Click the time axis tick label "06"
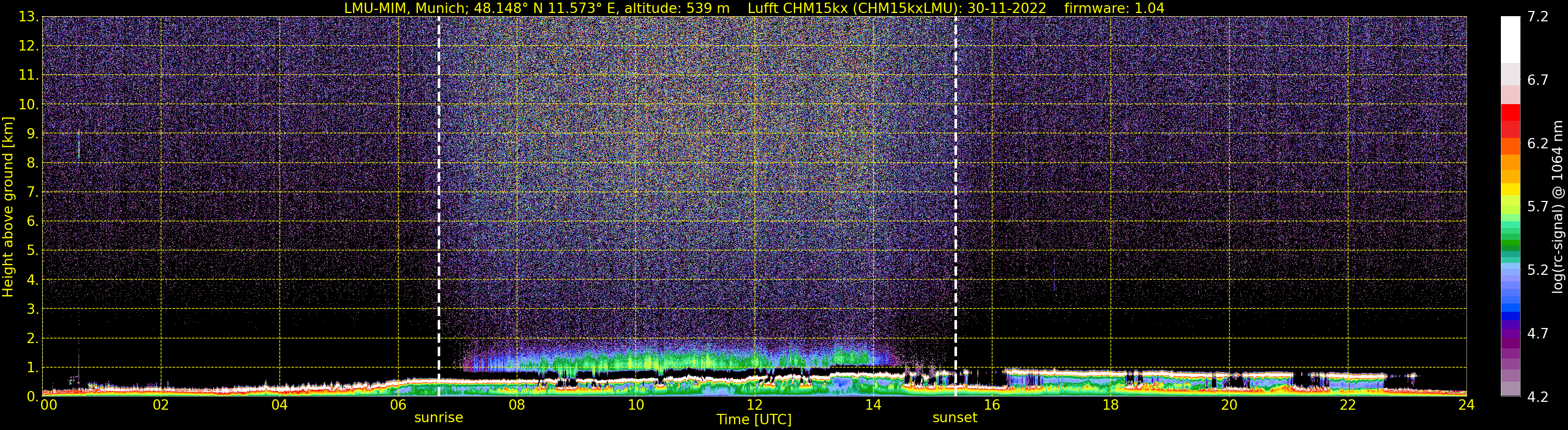This screenshot has width=1568, height=430. tap(398, 405)
